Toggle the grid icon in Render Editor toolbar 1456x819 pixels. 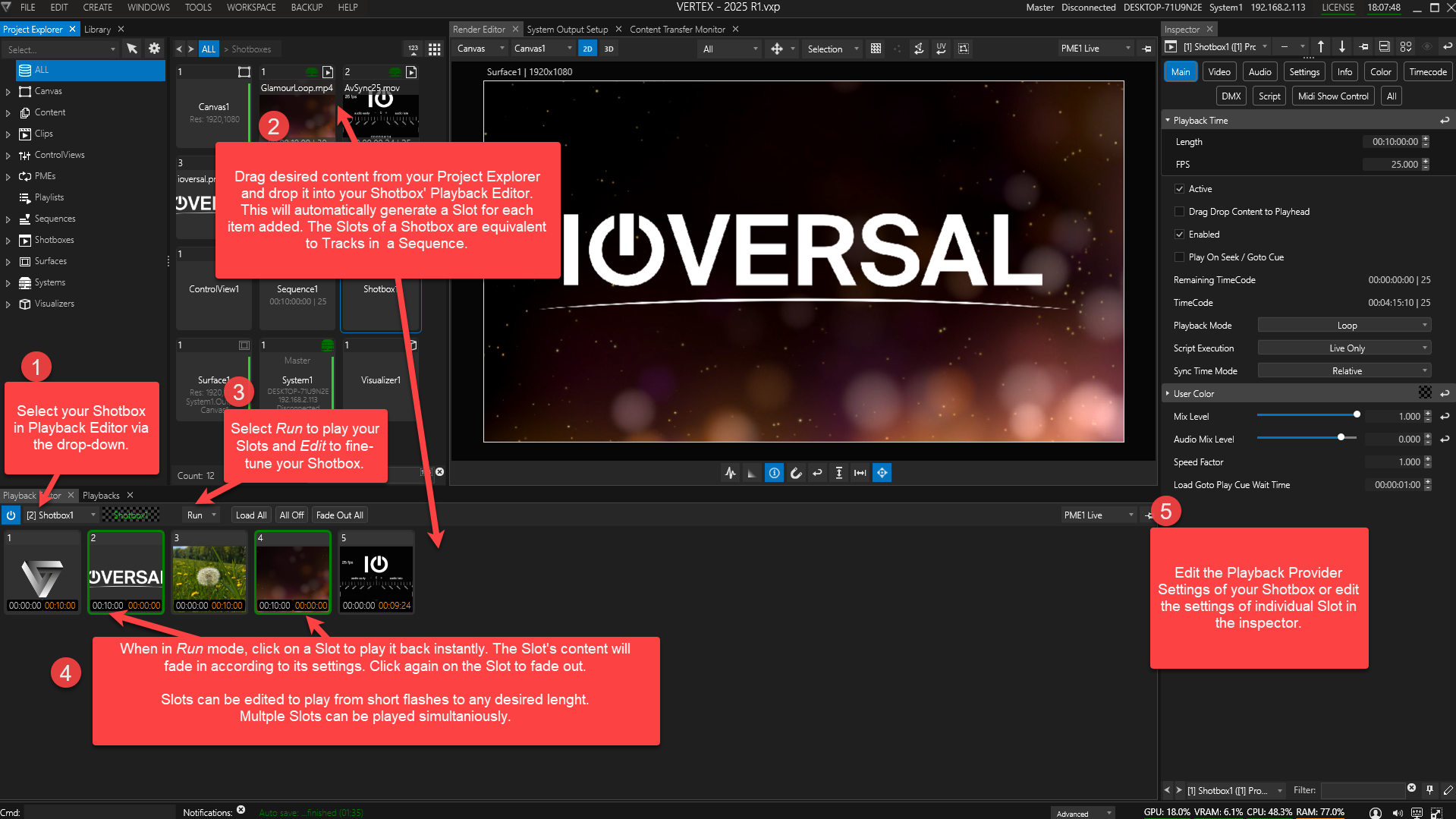(876, 49)
